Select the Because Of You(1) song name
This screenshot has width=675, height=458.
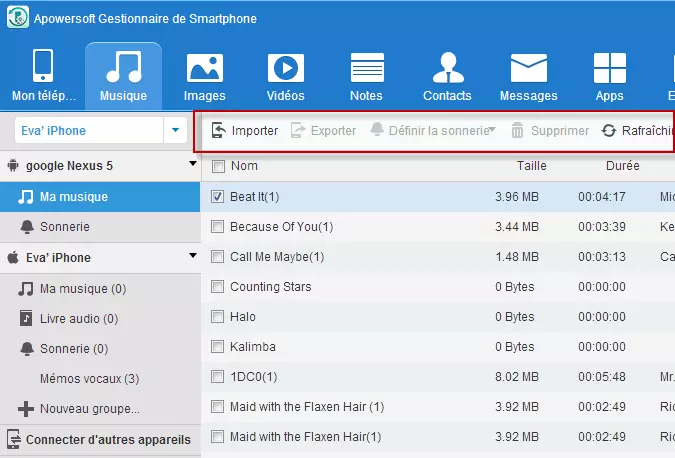(x=282, y=227)
